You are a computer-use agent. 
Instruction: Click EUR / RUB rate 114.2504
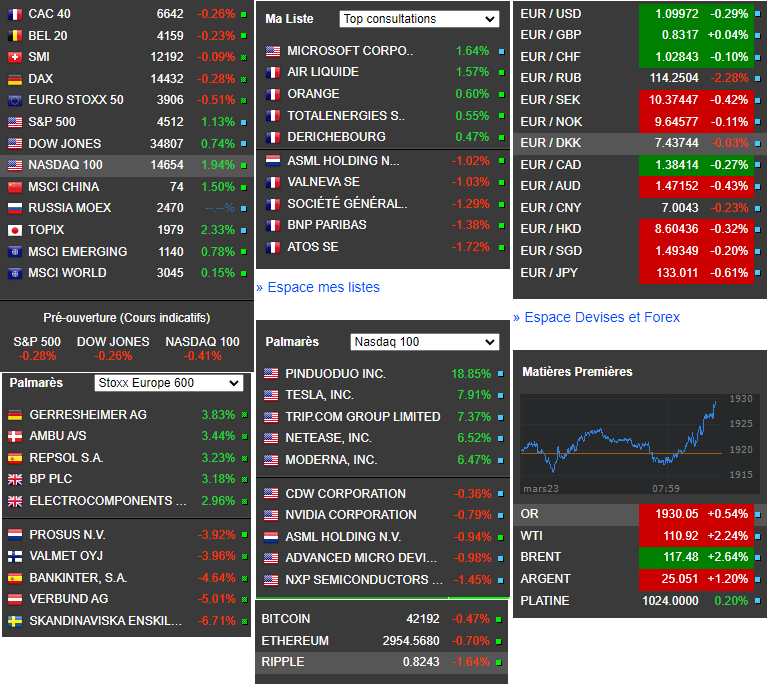[674, 78]
